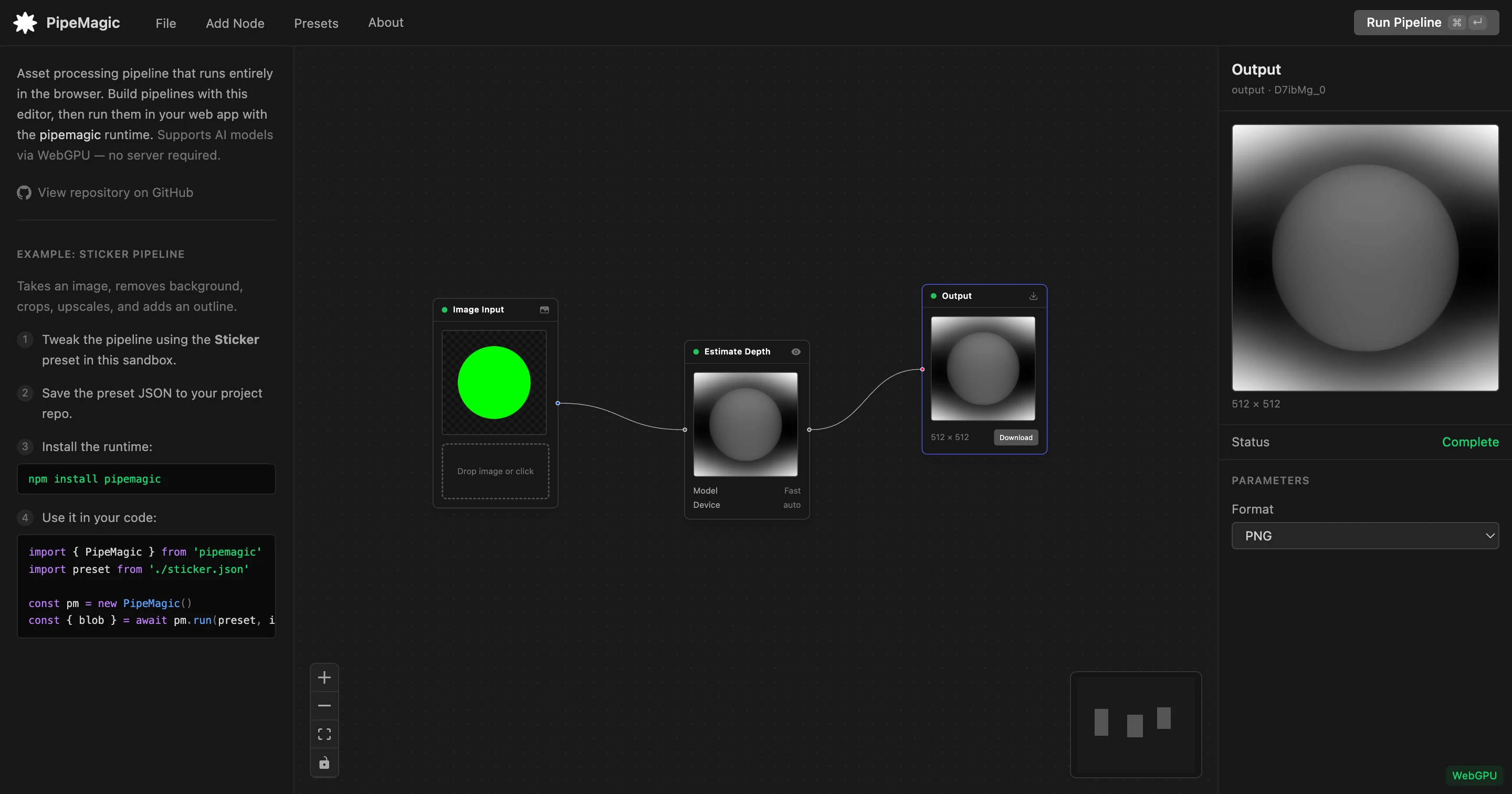Fit view using the frame icon
This screenshot has height=794, width=1512.
click(324, 734)
